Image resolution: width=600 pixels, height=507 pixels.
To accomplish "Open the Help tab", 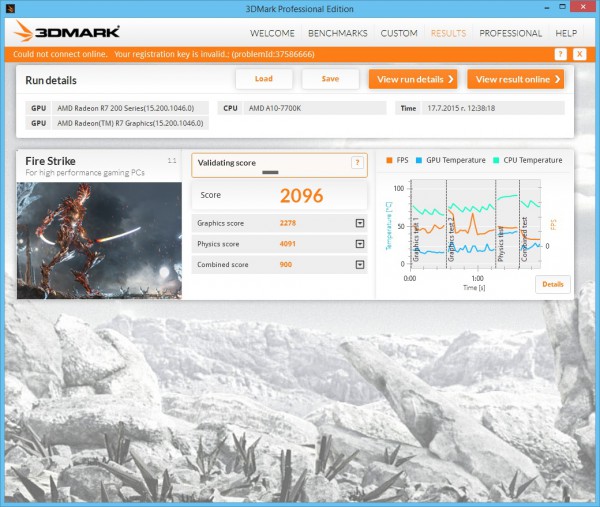I will [x=566, y=33].
